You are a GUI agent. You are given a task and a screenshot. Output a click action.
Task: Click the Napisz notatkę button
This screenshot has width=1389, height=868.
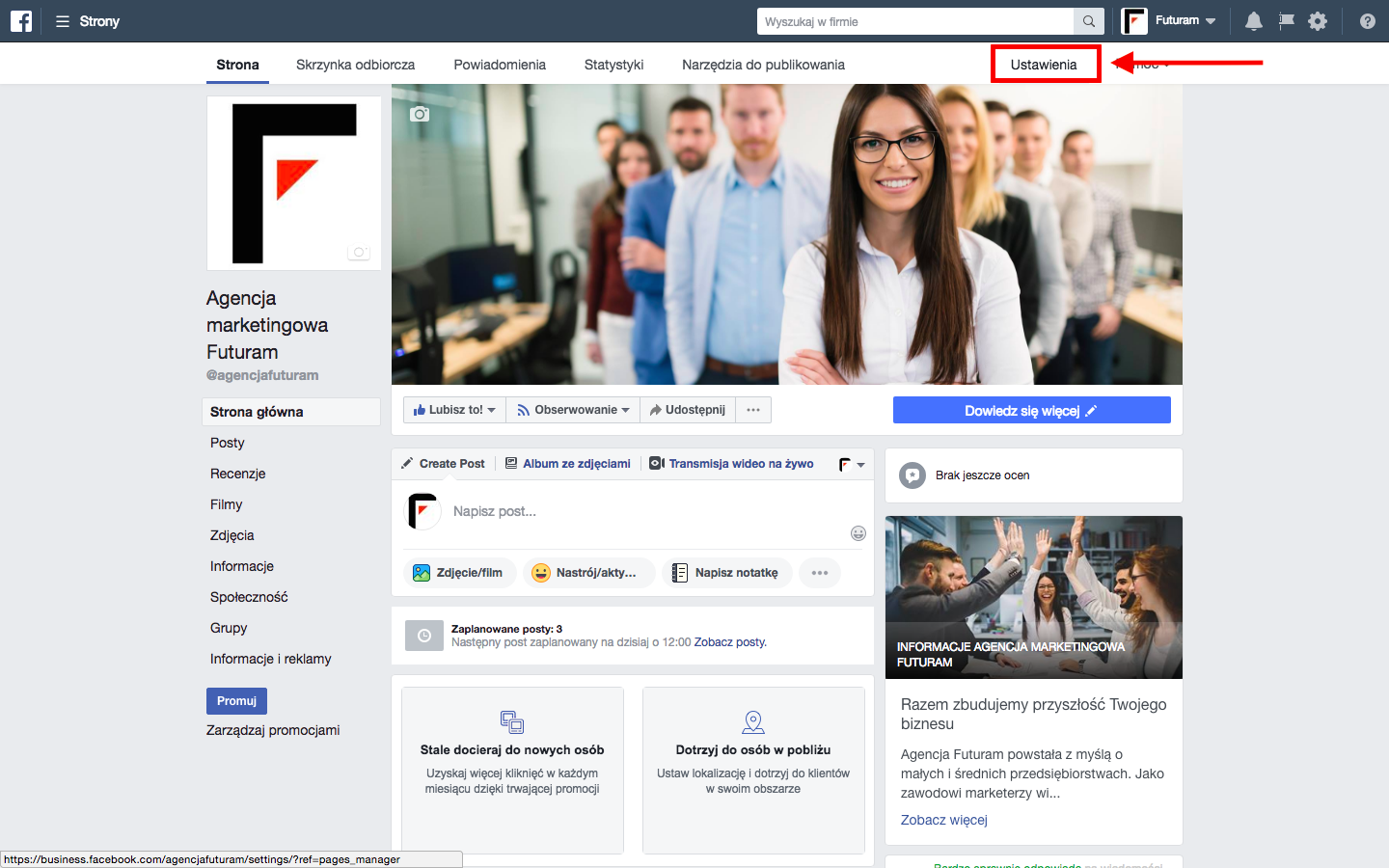[726, 573]
